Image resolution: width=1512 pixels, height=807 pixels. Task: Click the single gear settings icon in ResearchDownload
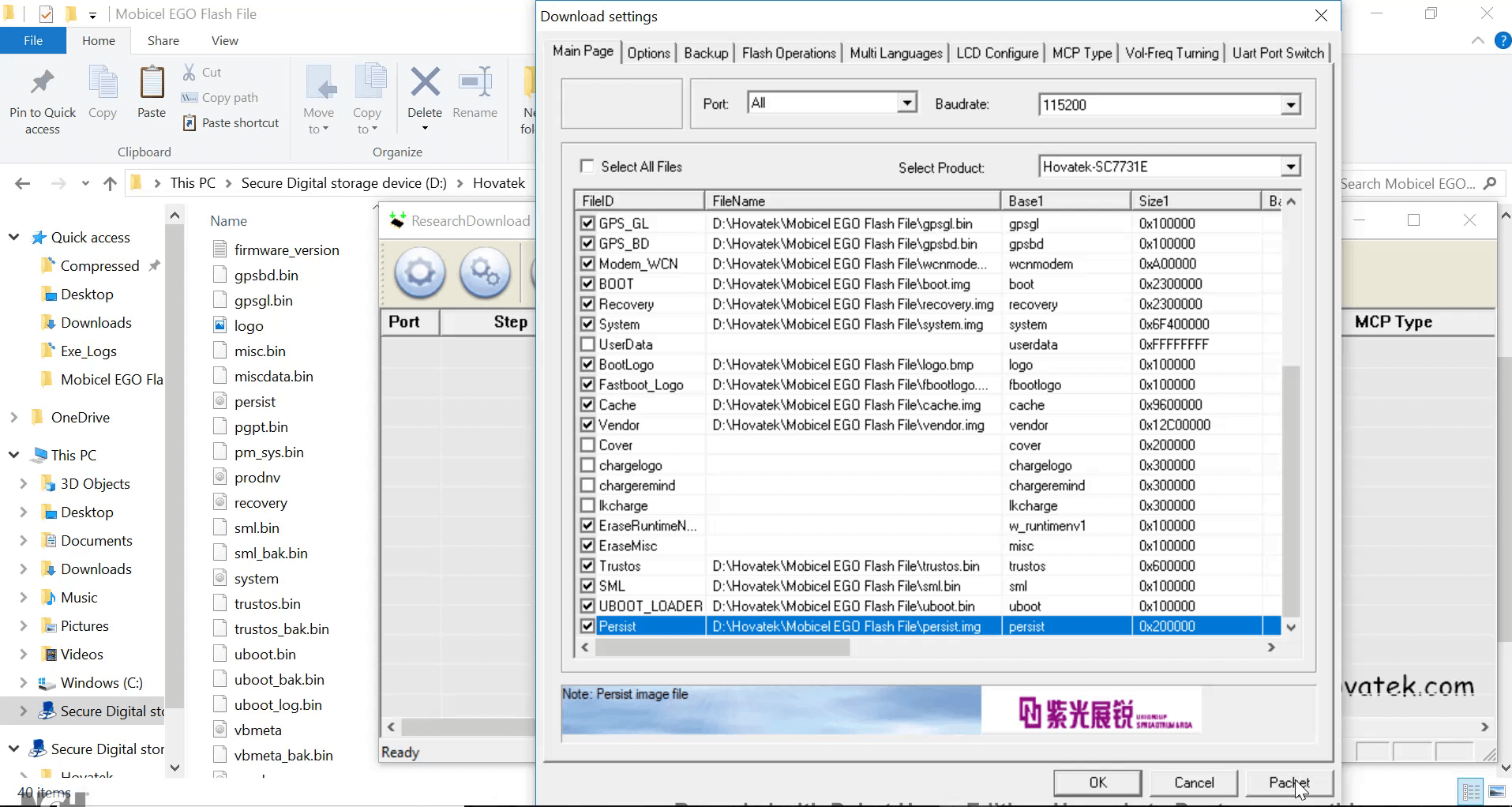click(x=419, y=273)
